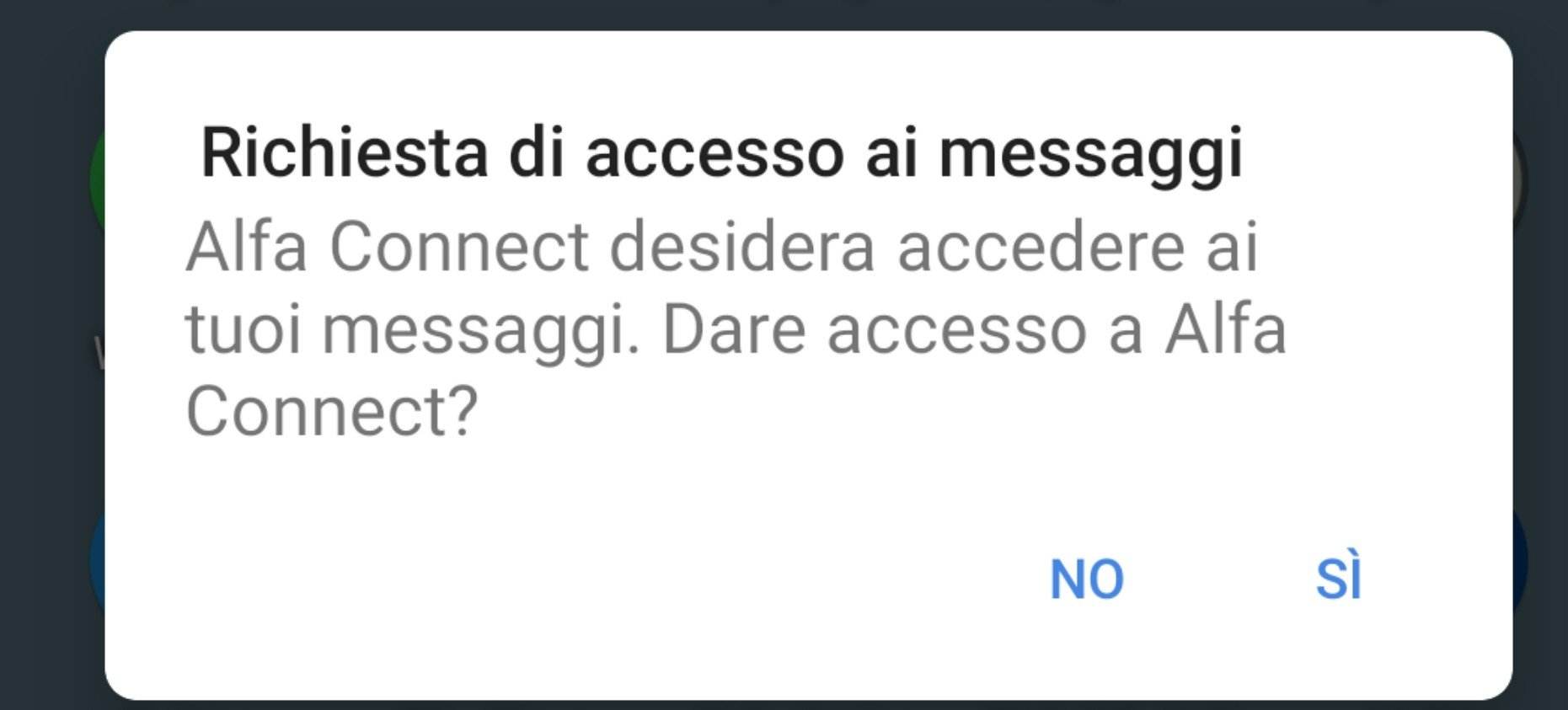Tap the dimmed background right of the dialog
This screenshot has height=710, width=1568.
pyautogui.click(x=1542, y=354)
